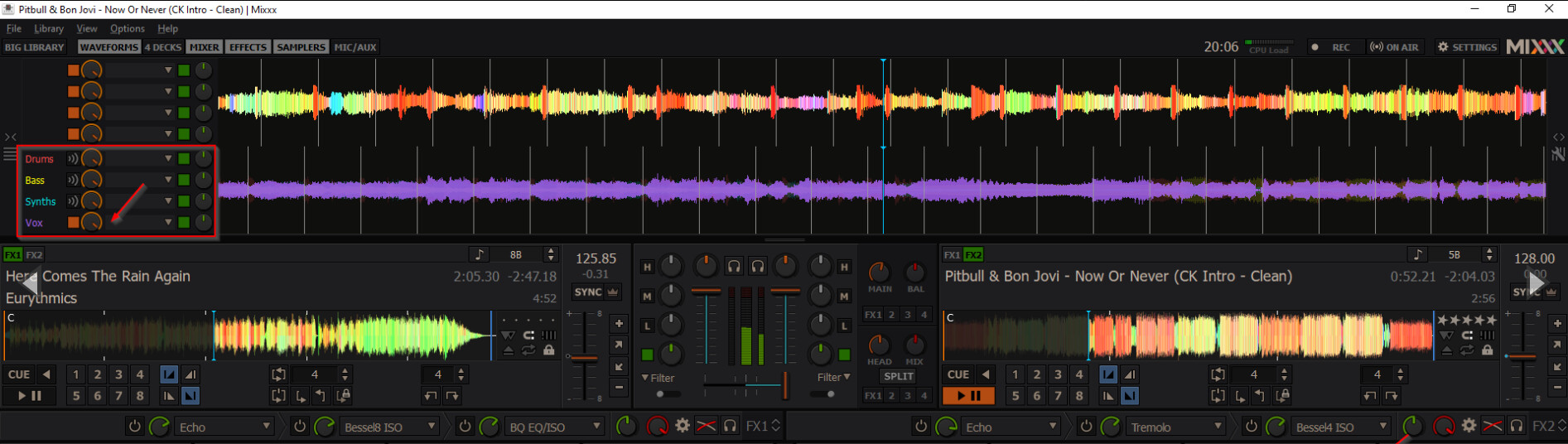Toggle repeat mode on the Pitbull deck

[x=1467, y=351]
